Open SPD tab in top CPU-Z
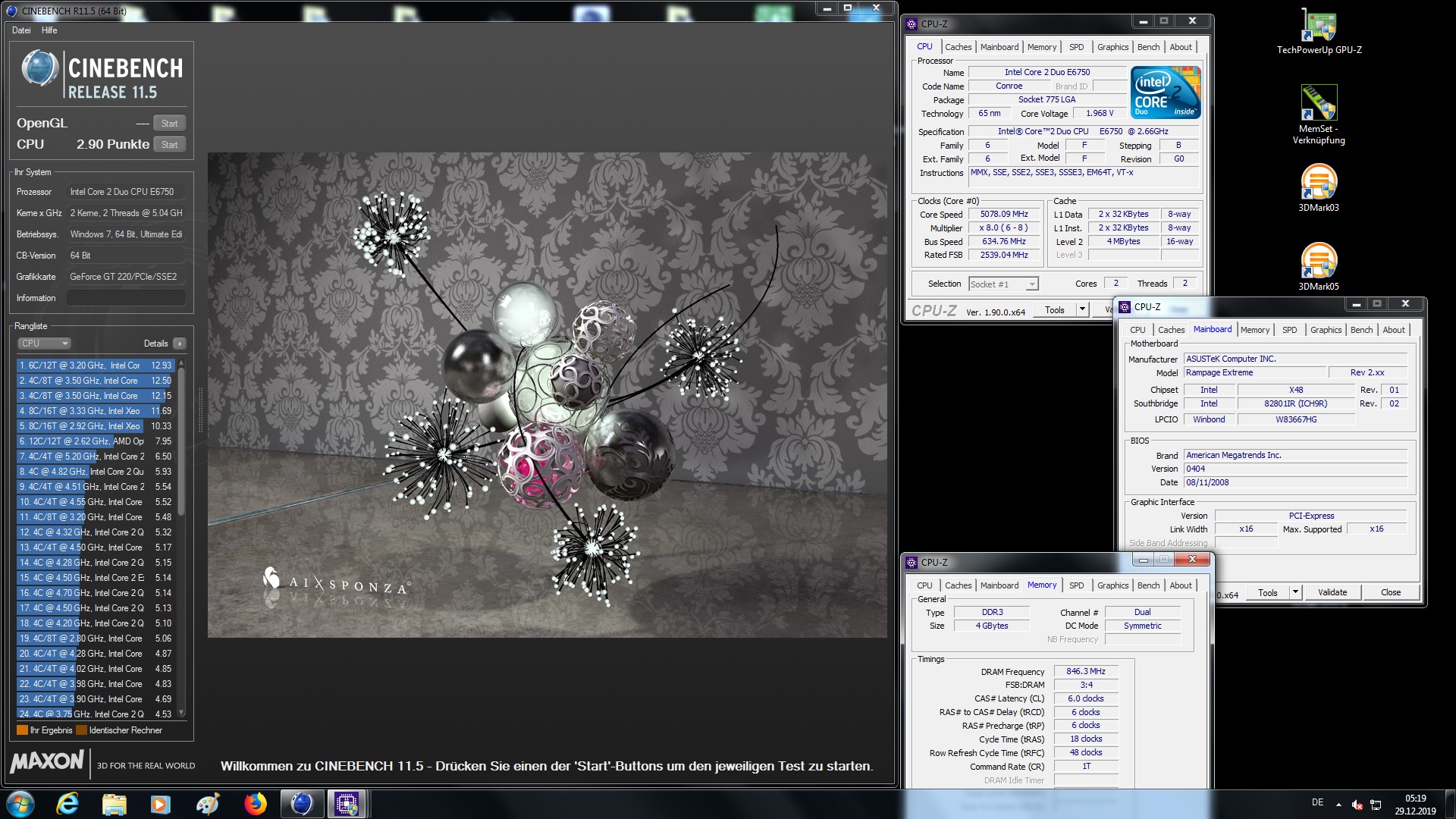 pyautogui.click(x=1077, y=47)
